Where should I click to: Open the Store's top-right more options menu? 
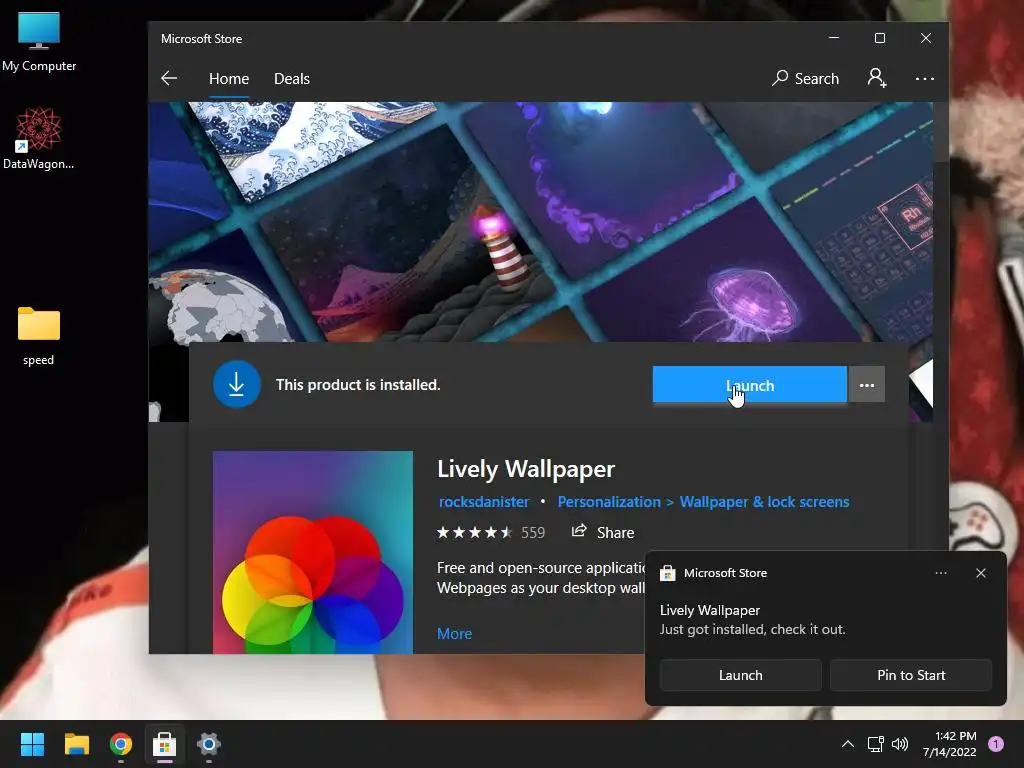(924, 79)
